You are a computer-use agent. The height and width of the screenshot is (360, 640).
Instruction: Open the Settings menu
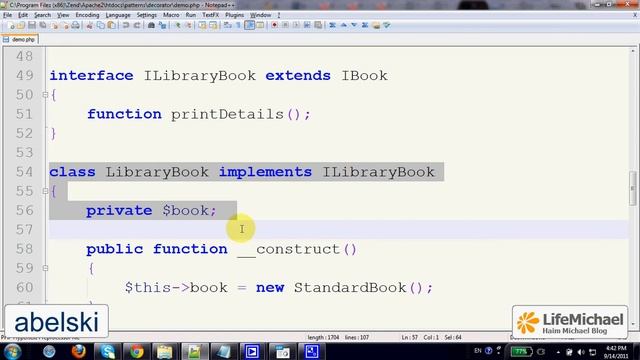click(147, 15)
